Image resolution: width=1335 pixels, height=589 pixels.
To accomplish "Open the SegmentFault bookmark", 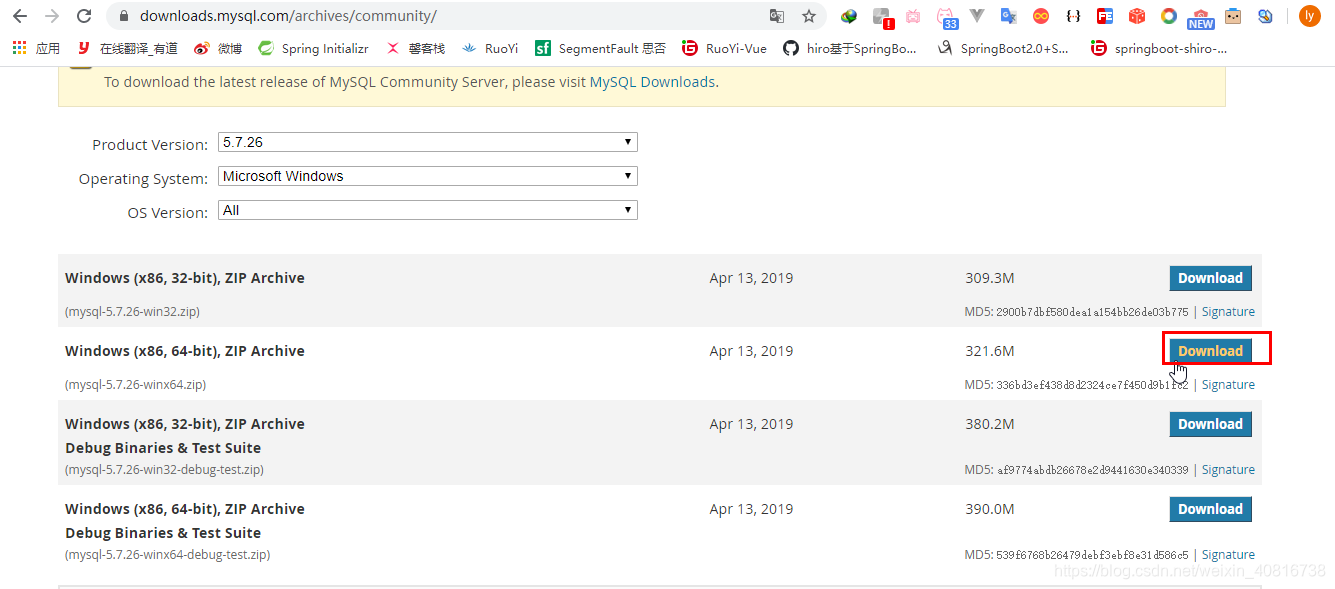I will [x=600, y=48].
